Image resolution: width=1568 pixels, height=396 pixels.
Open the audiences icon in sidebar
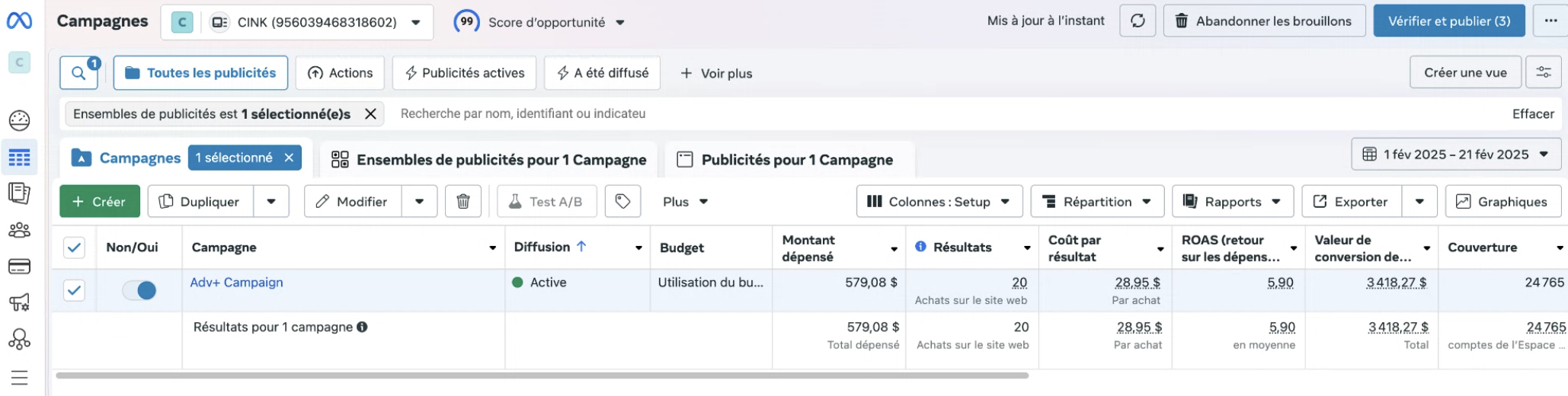[19, 230]
